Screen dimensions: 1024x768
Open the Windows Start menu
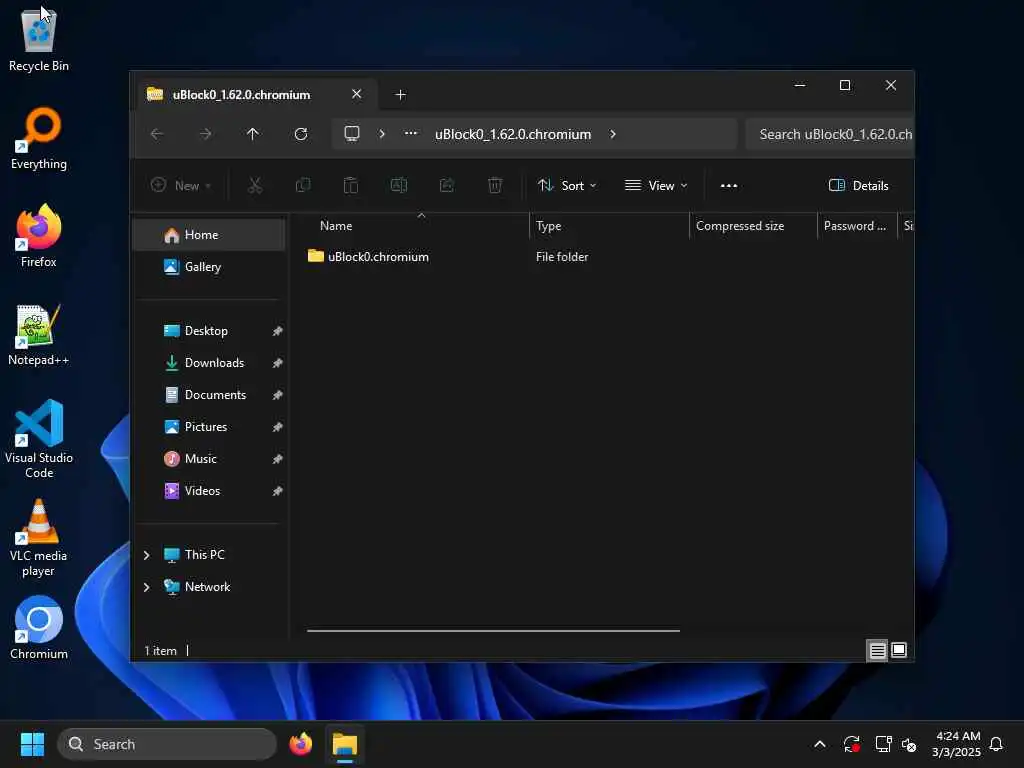(32, 744)
